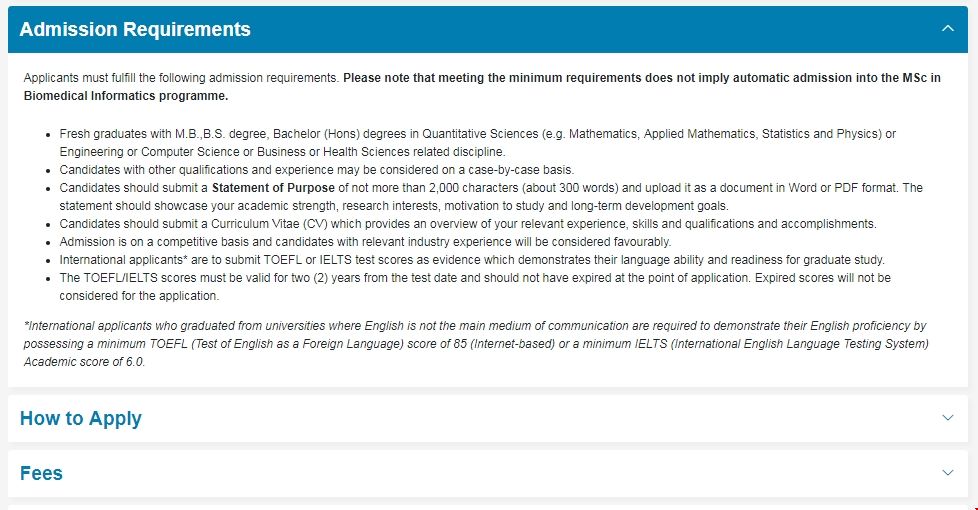
Task: Select the How to Apply heading text
Action: click(x=81, y=418)
